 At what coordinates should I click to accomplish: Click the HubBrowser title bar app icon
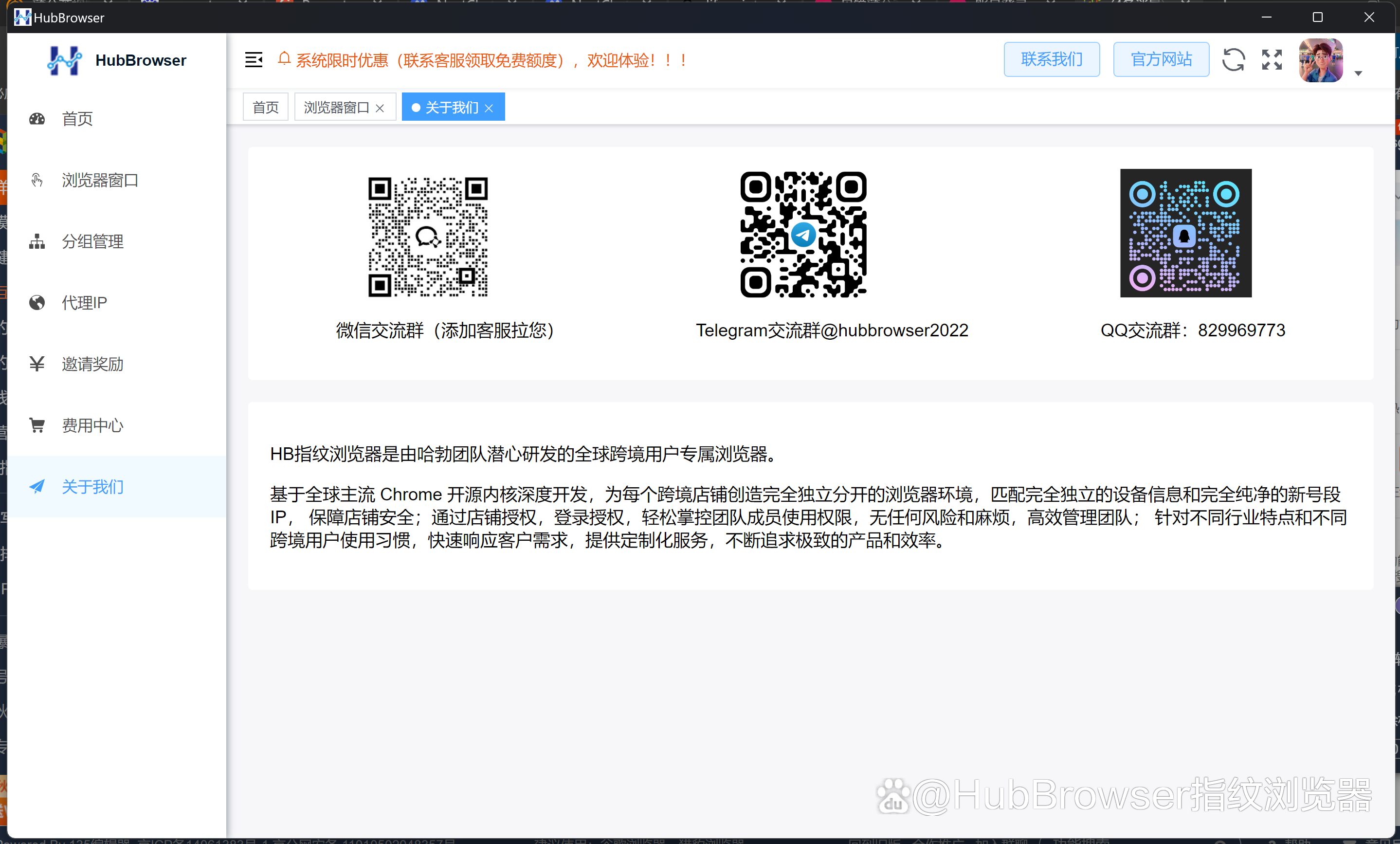[x=22, y=18]
